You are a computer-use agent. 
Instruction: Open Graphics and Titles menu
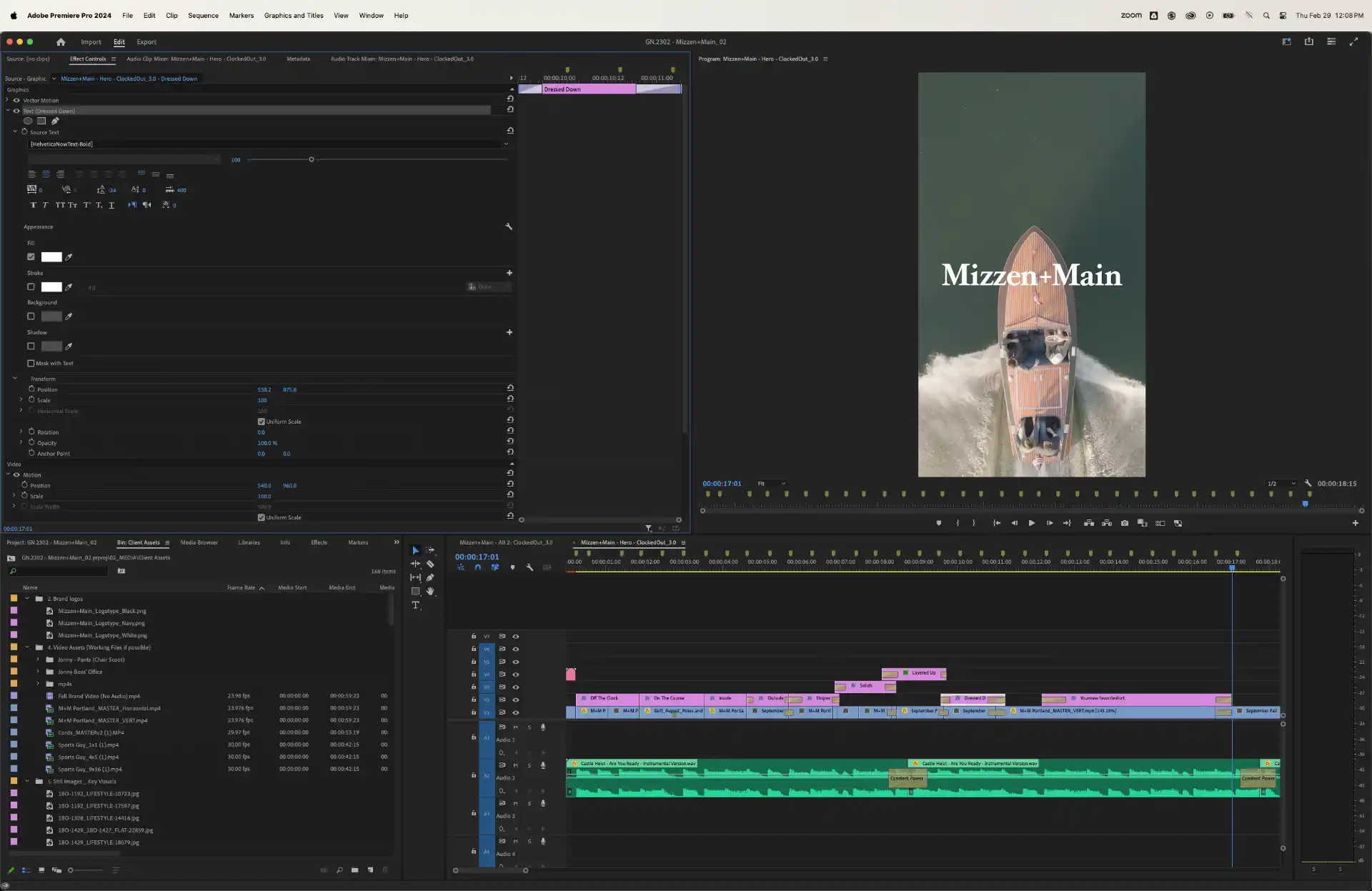coord(294,15)
